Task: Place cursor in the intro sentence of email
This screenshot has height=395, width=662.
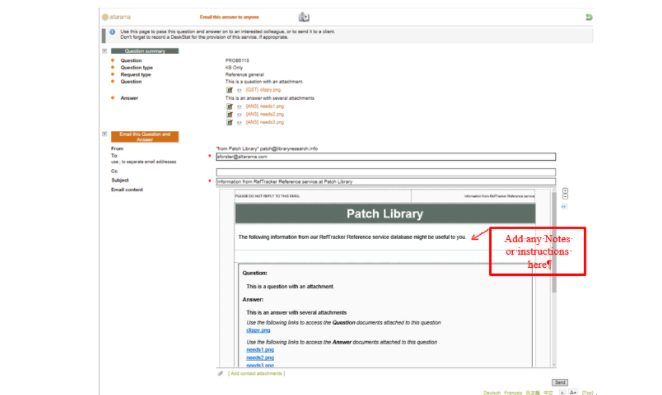Action: click(352, 237)
